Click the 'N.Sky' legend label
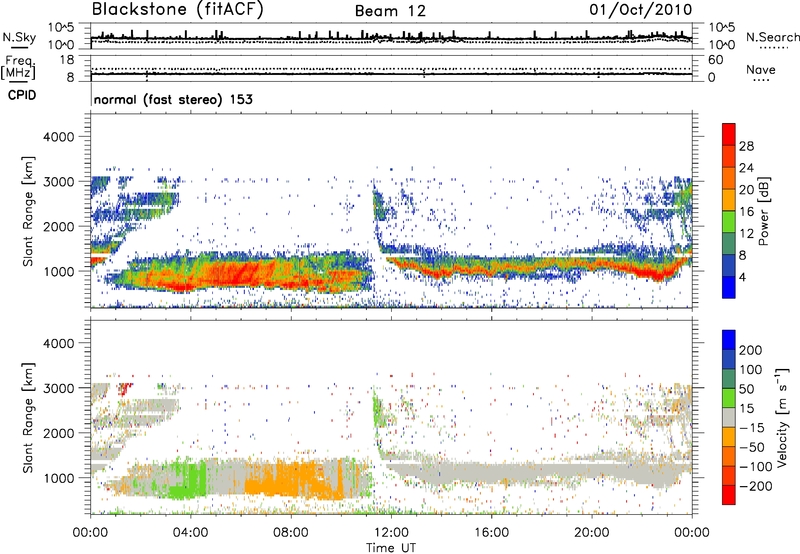Screen dimensions: 800x554 pos(19,37)
